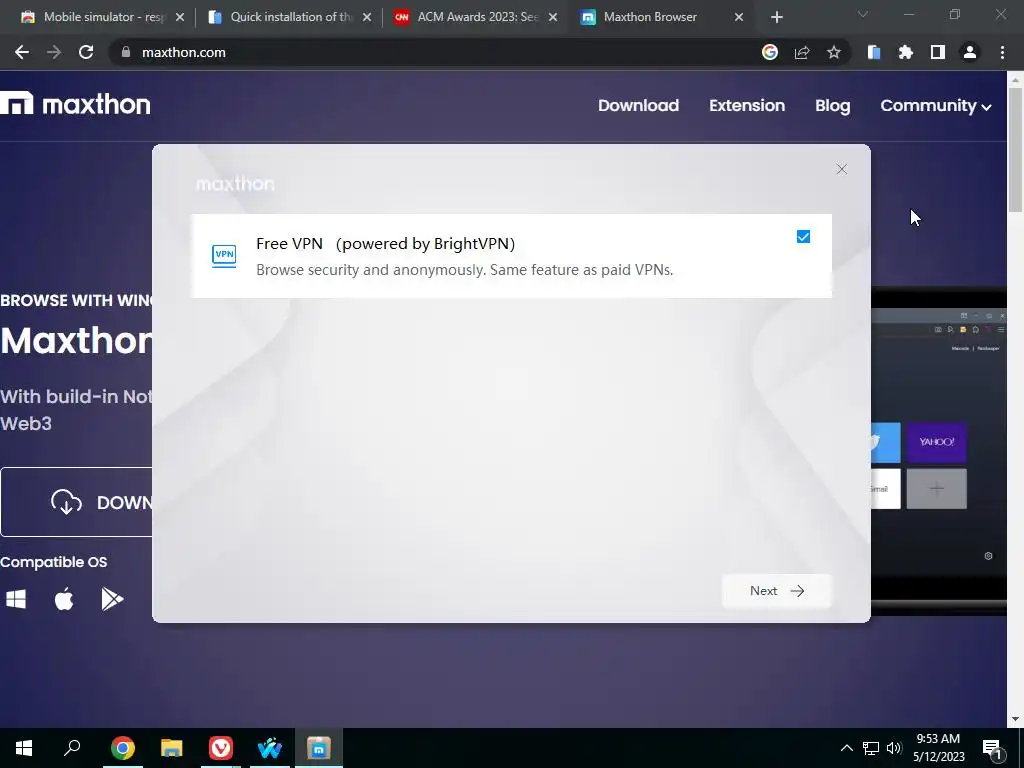The image size is (1024, 768).
Task: Expand the Community dropdown menu
Action: 935,105
